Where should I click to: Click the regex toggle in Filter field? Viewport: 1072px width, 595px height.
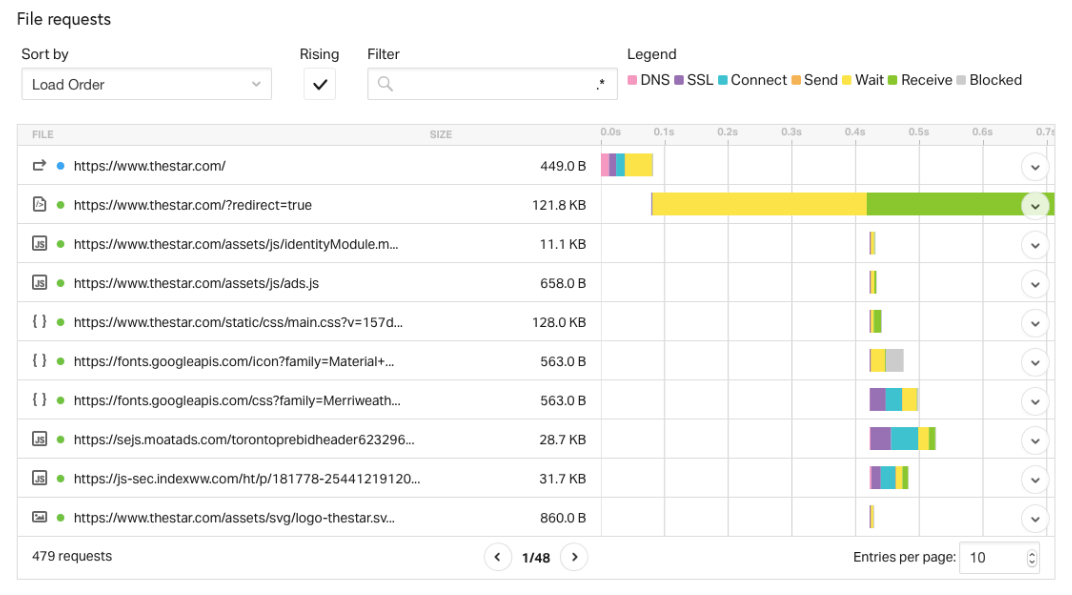(600, 85)
